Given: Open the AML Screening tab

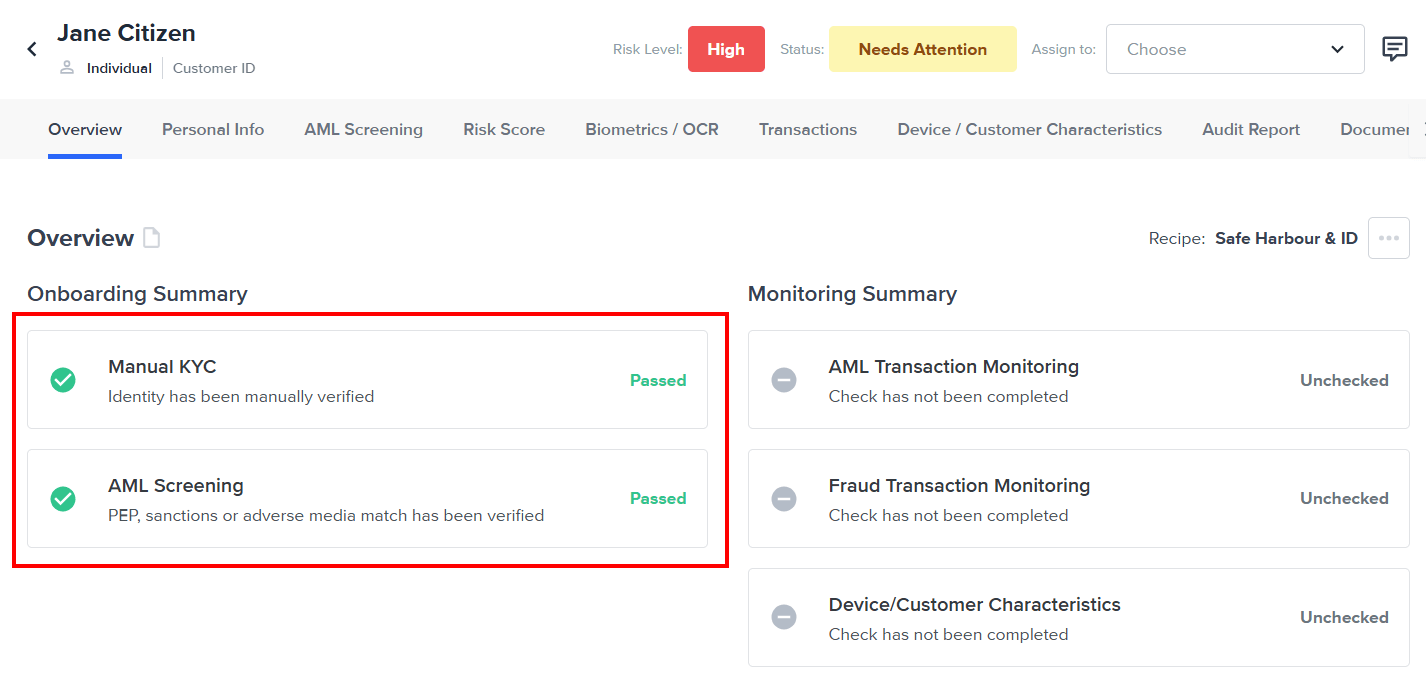Looking at the screenshot, I should pyautogui.click(x=363, y=129).
